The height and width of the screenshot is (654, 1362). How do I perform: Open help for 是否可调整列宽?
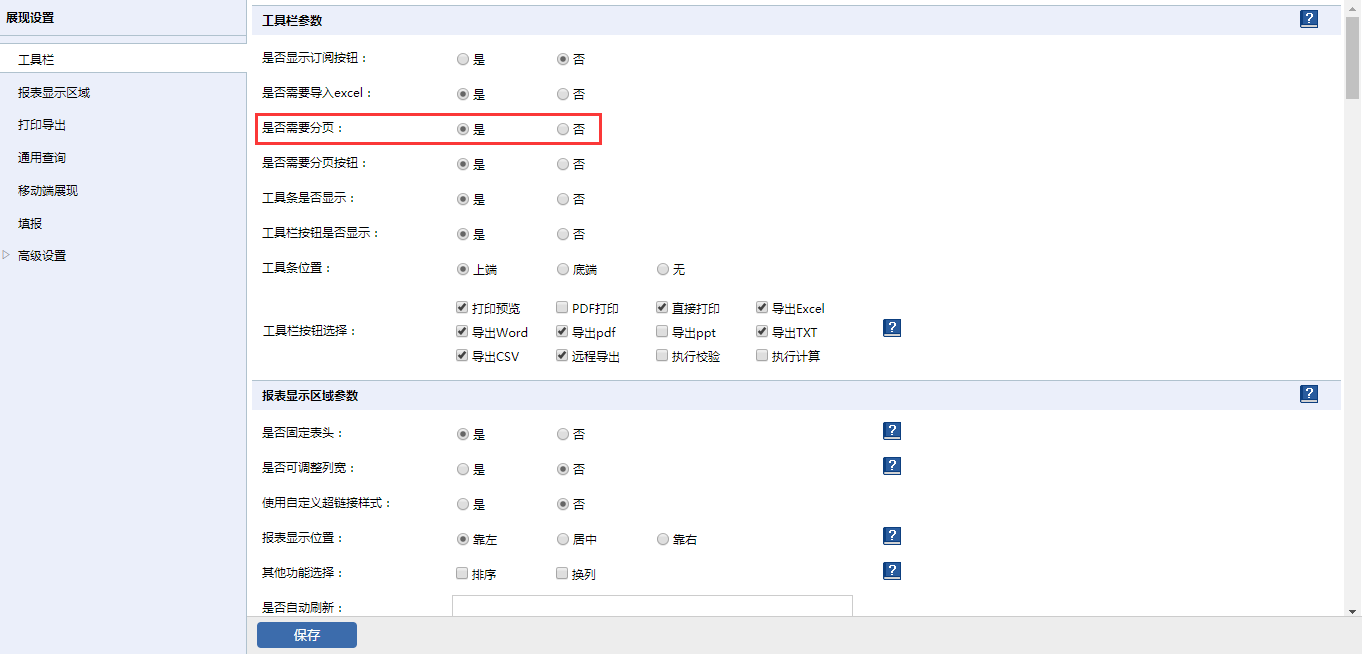pyautogui.click(x=893, y=466)
